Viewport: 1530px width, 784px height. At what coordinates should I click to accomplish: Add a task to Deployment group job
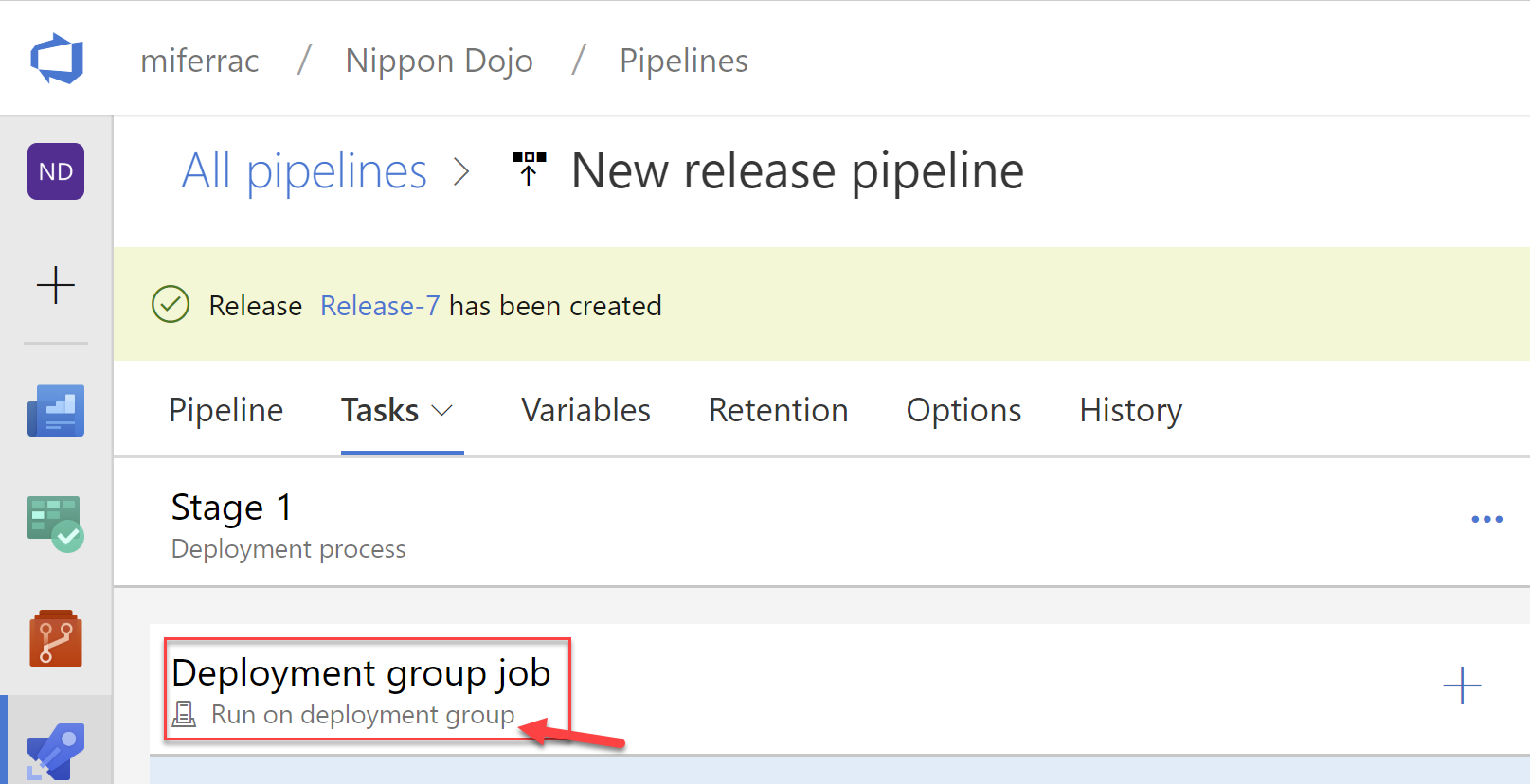(1461, 686)
